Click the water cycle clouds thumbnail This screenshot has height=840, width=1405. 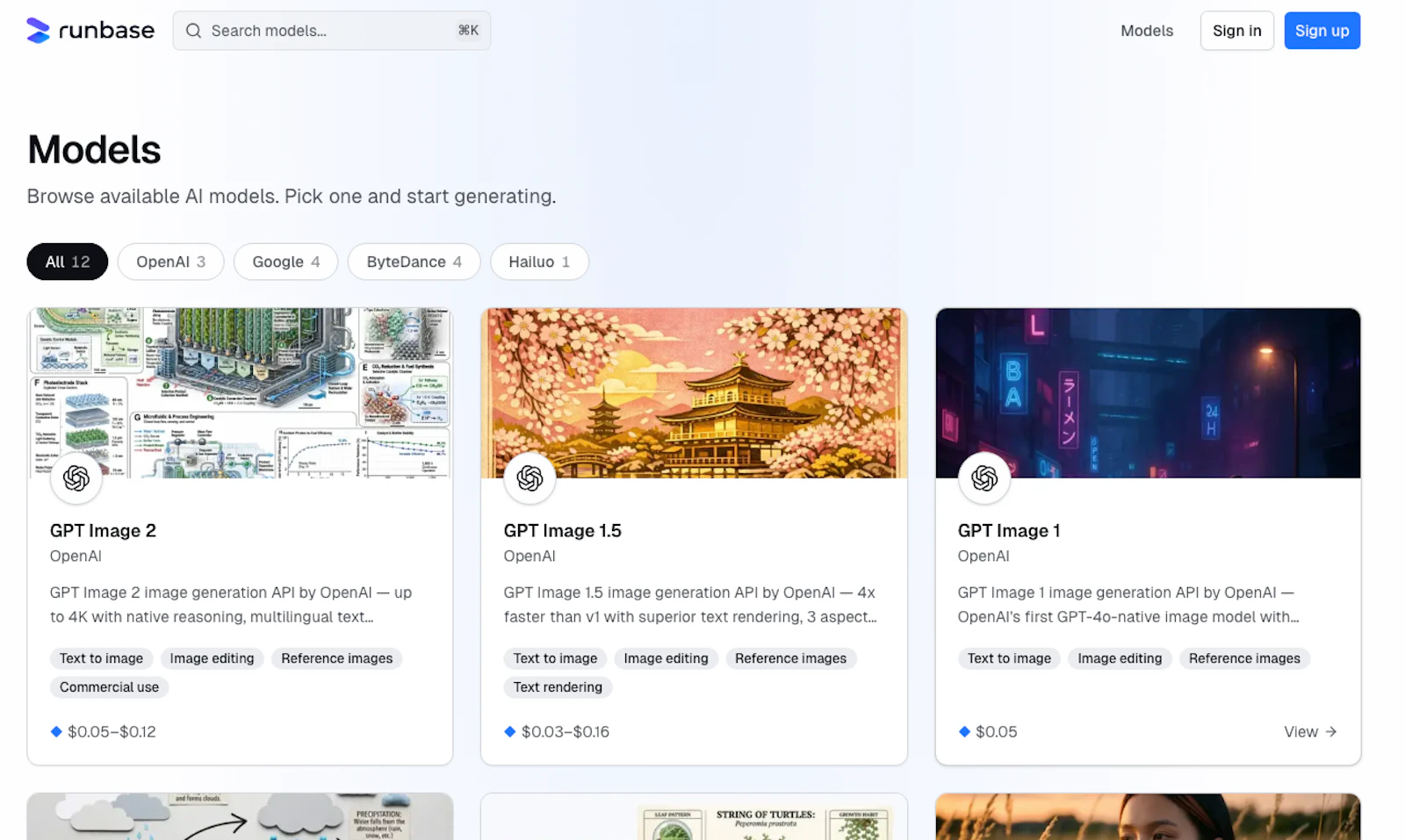(240, 816)
